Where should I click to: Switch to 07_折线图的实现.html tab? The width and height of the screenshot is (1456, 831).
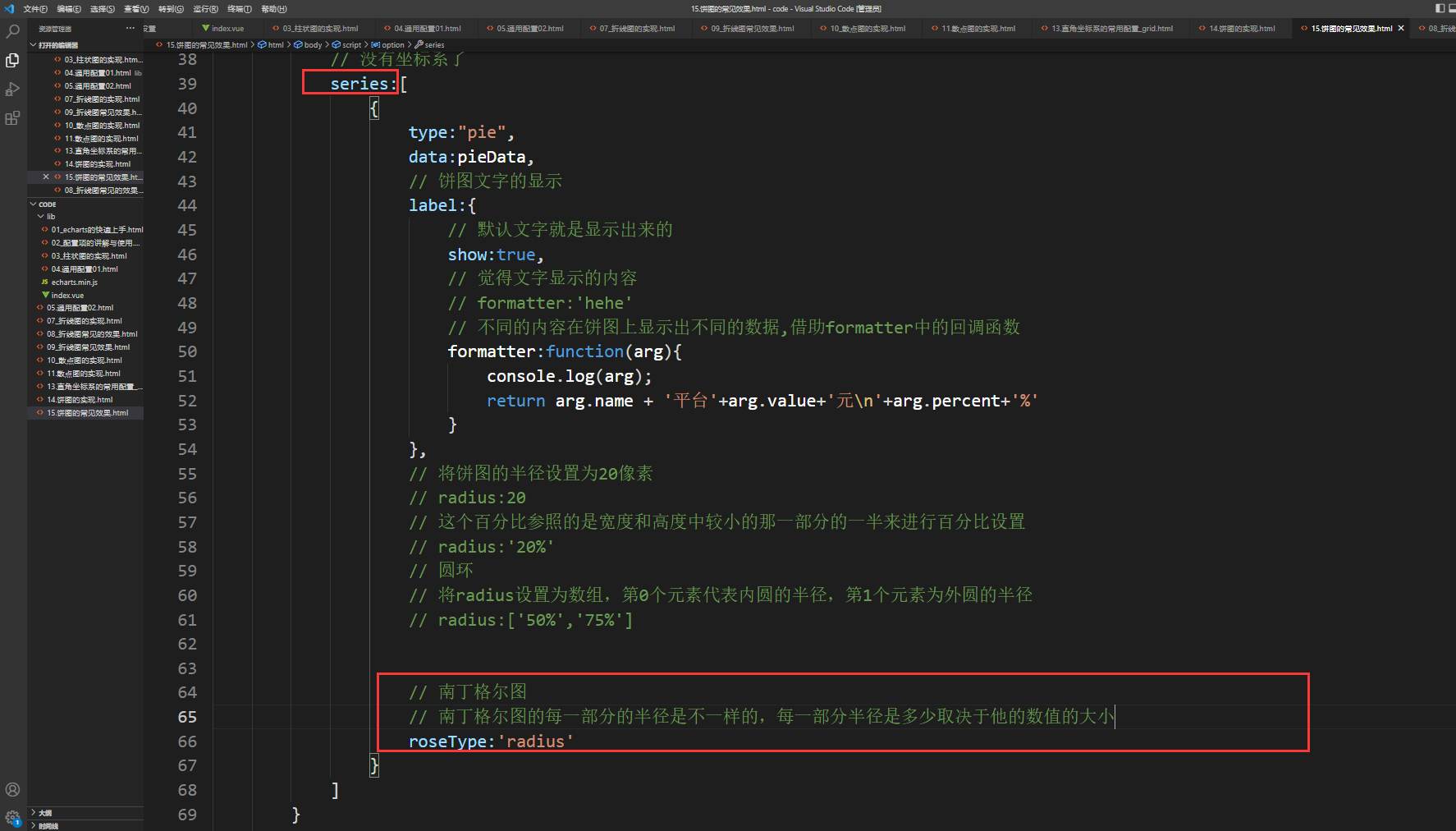pos(637,29)
